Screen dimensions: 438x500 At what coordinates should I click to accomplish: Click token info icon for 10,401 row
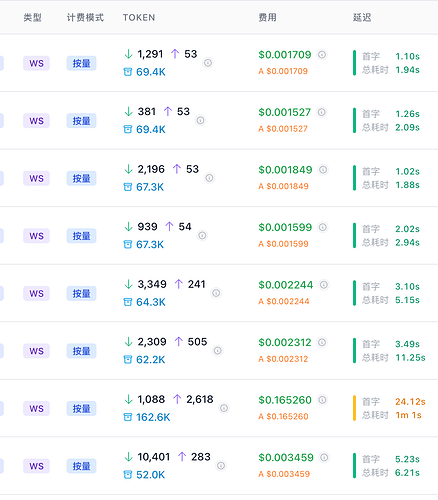(221, 465)
